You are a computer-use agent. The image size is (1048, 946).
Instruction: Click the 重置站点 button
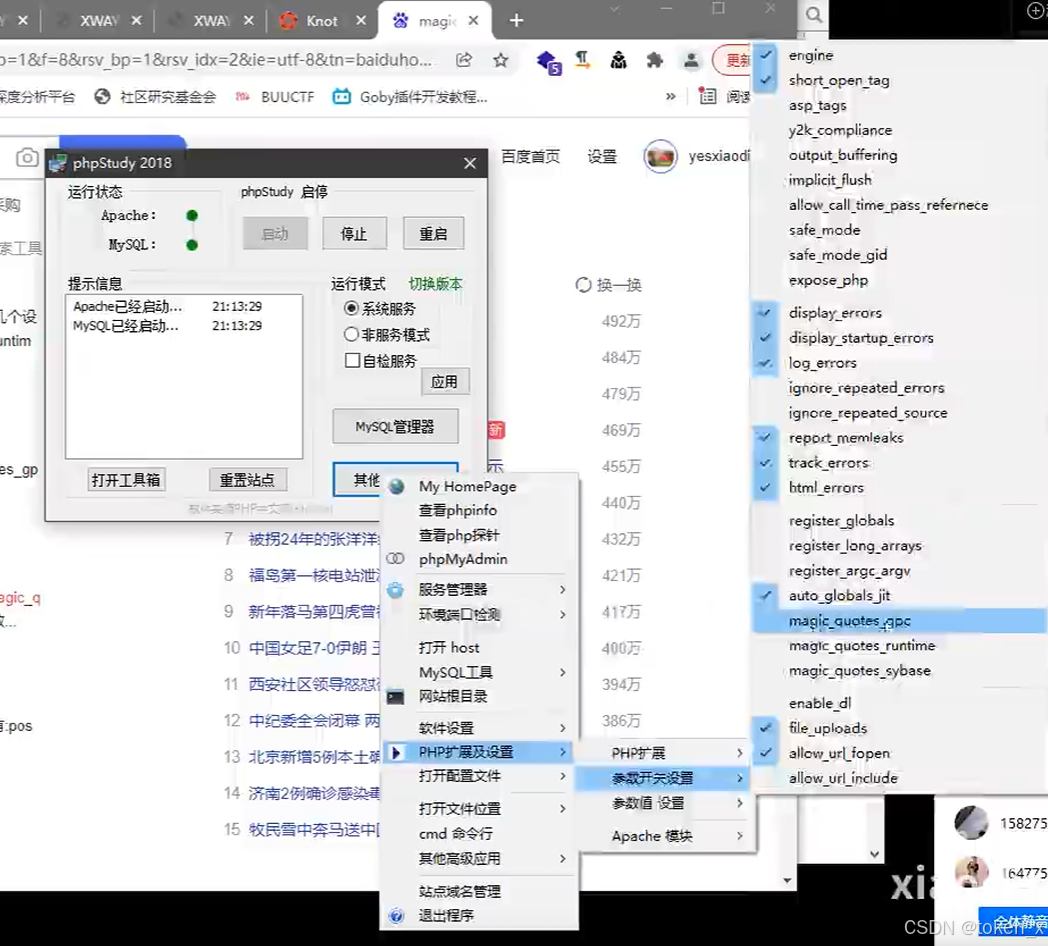pyautogui.click(x=247, y=479)
